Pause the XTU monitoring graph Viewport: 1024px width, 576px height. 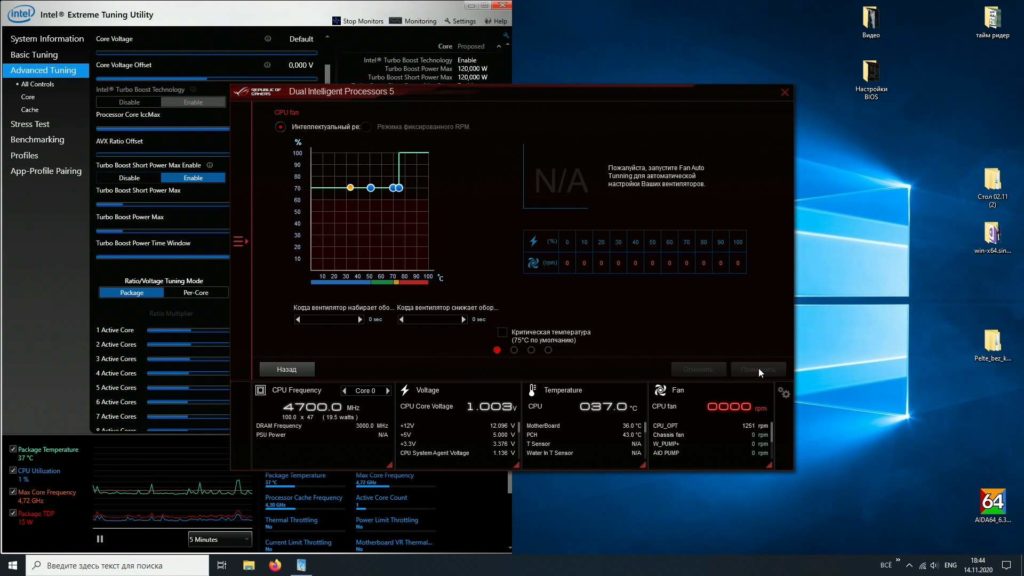pos(100,539)
